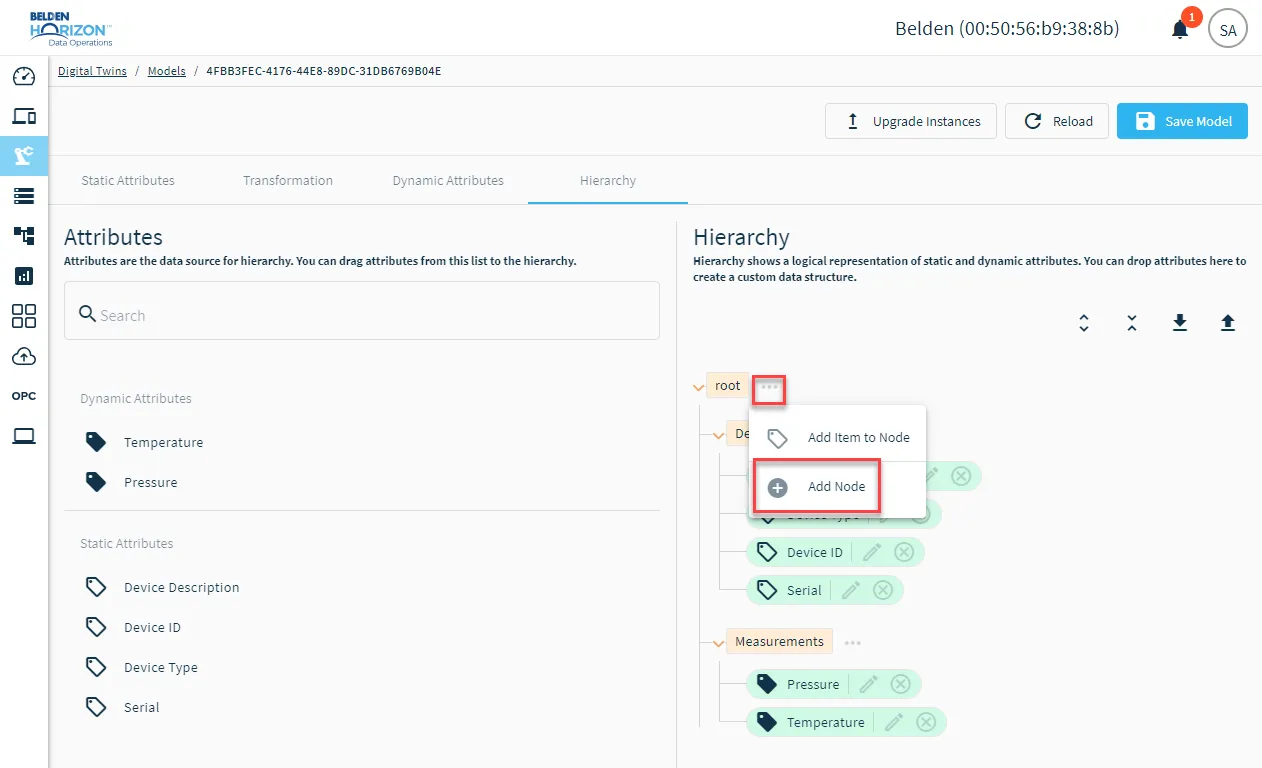Image resolution: width=1262 pixels, height=768 pixels.
Task: Switch to Transformation tab
Action: click(x=288, y=181)
